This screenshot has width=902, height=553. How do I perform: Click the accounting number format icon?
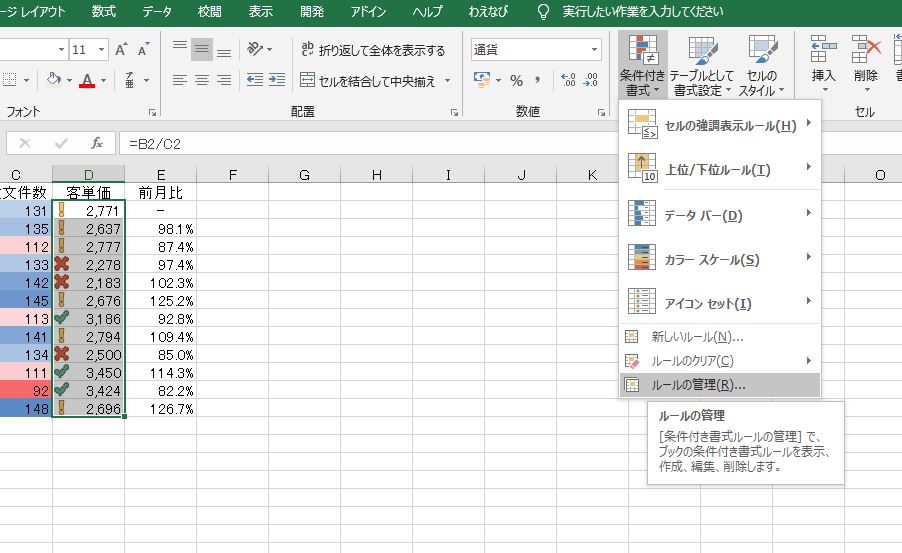point(482,80)
